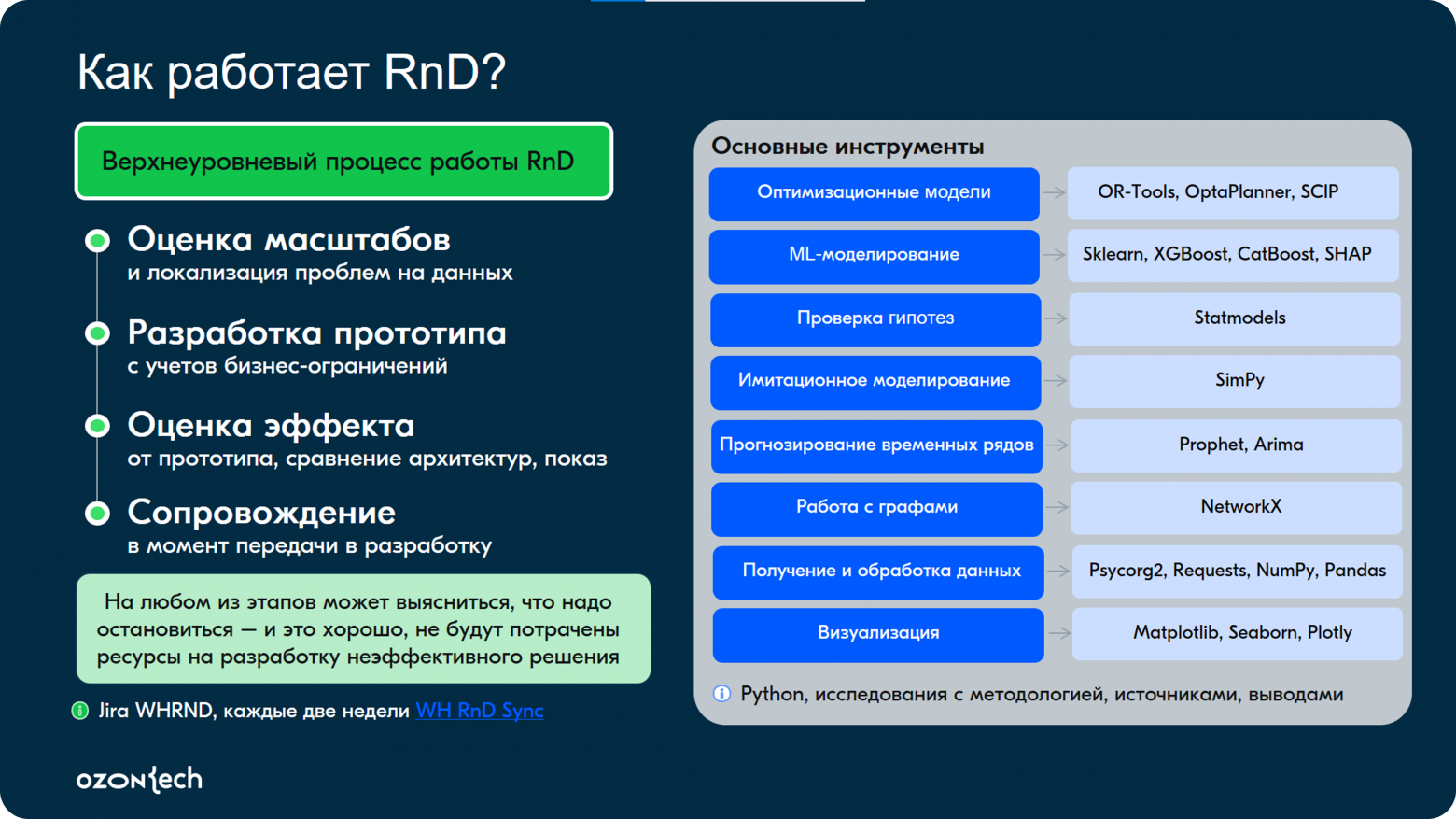Viewport: 1456px width, 819px height.
Task: Select the bullet dot beside Оценка эффекта
Action: [97, 426]
